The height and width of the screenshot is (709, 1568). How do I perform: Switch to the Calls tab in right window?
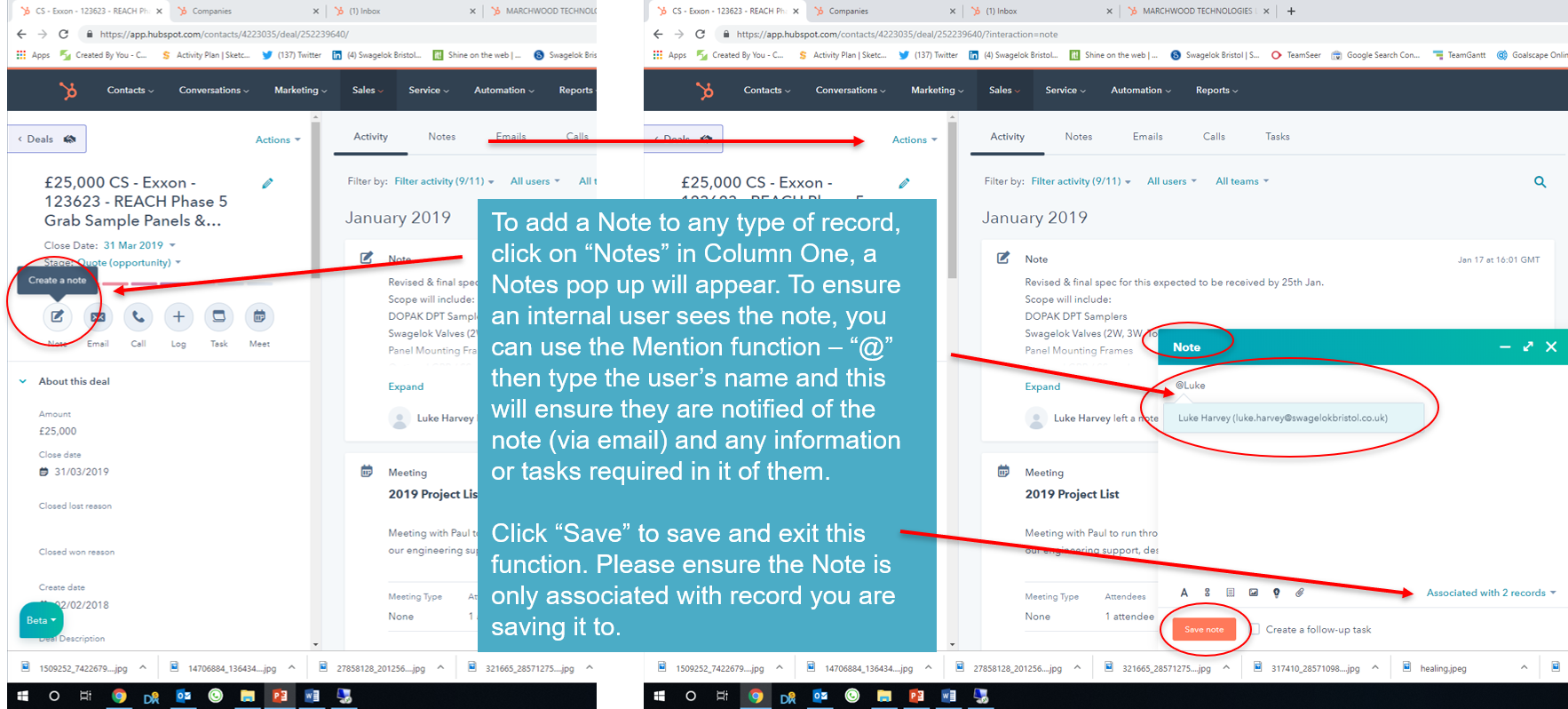point(1214,136)
